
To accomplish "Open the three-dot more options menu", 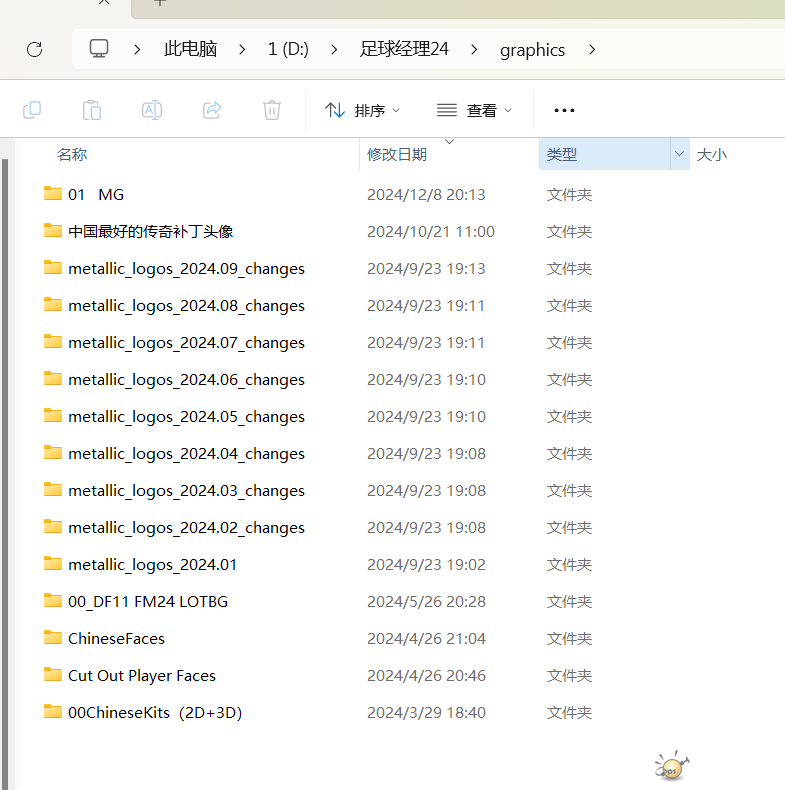I will tap(564, 110).
